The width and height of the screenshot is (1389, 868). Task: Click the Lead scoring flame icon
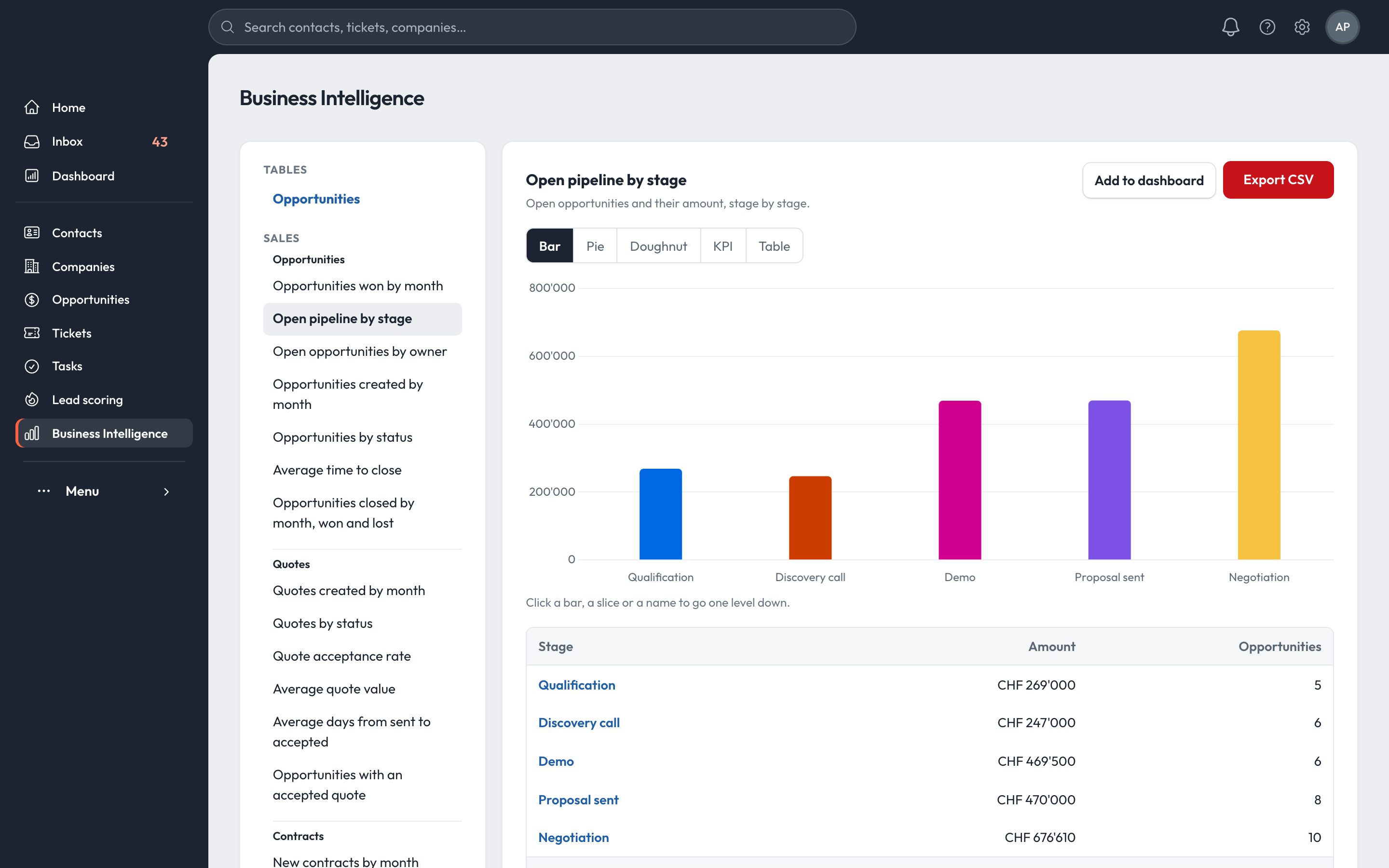[32, 400]
